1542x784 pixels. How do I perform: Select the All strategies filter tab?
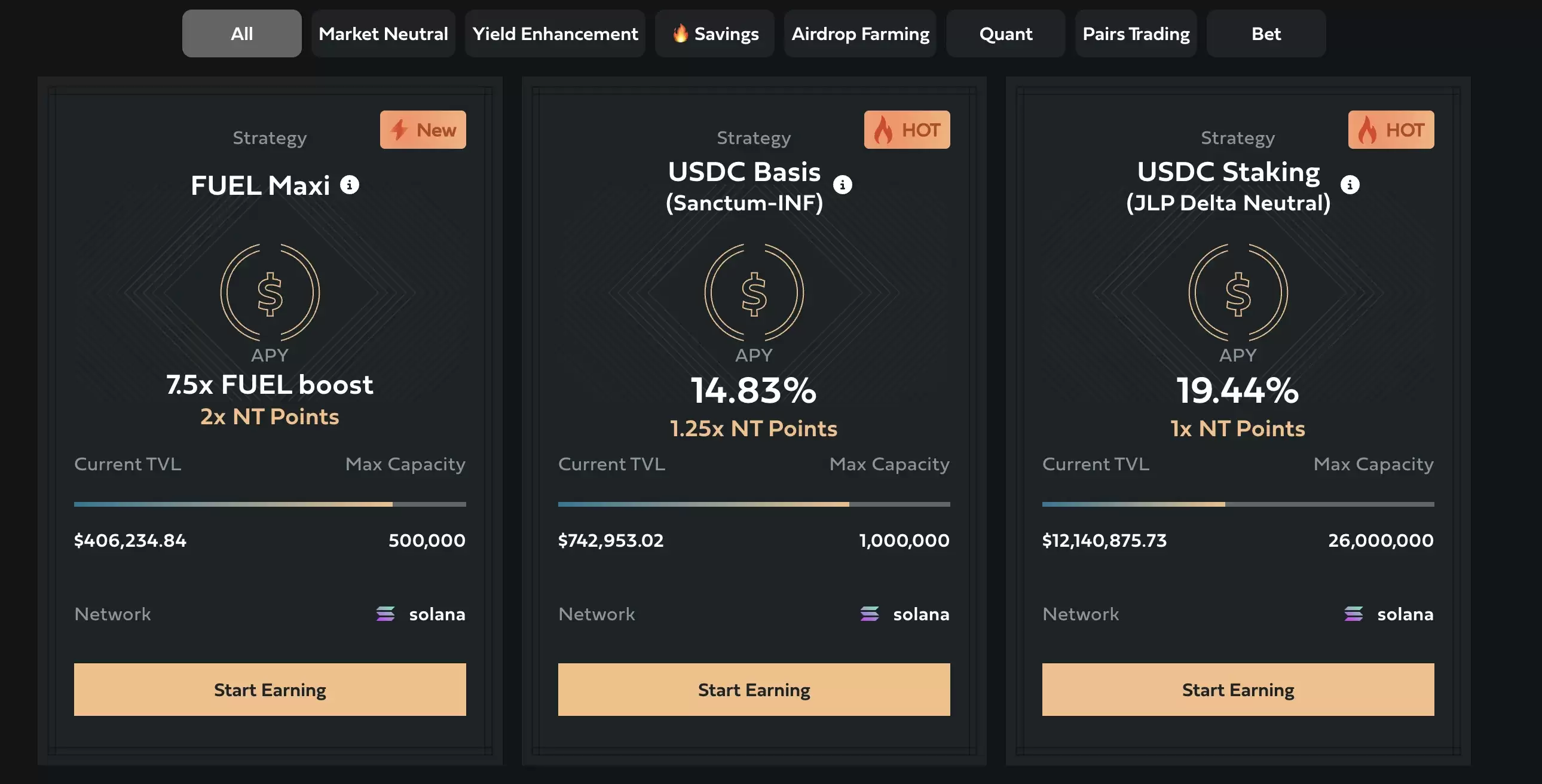click(242, 33)
